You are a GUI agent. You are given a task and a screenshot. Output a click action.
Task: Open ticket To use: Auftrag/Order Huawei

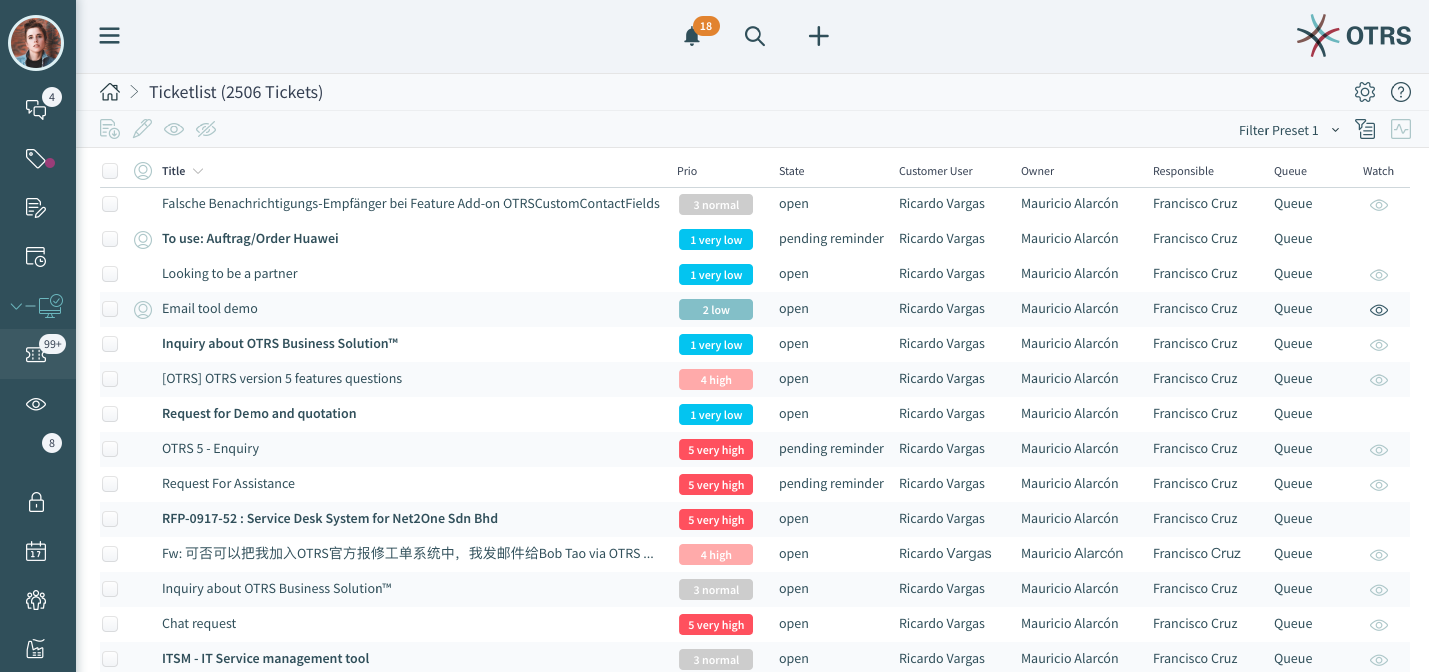tap(250, 238)
